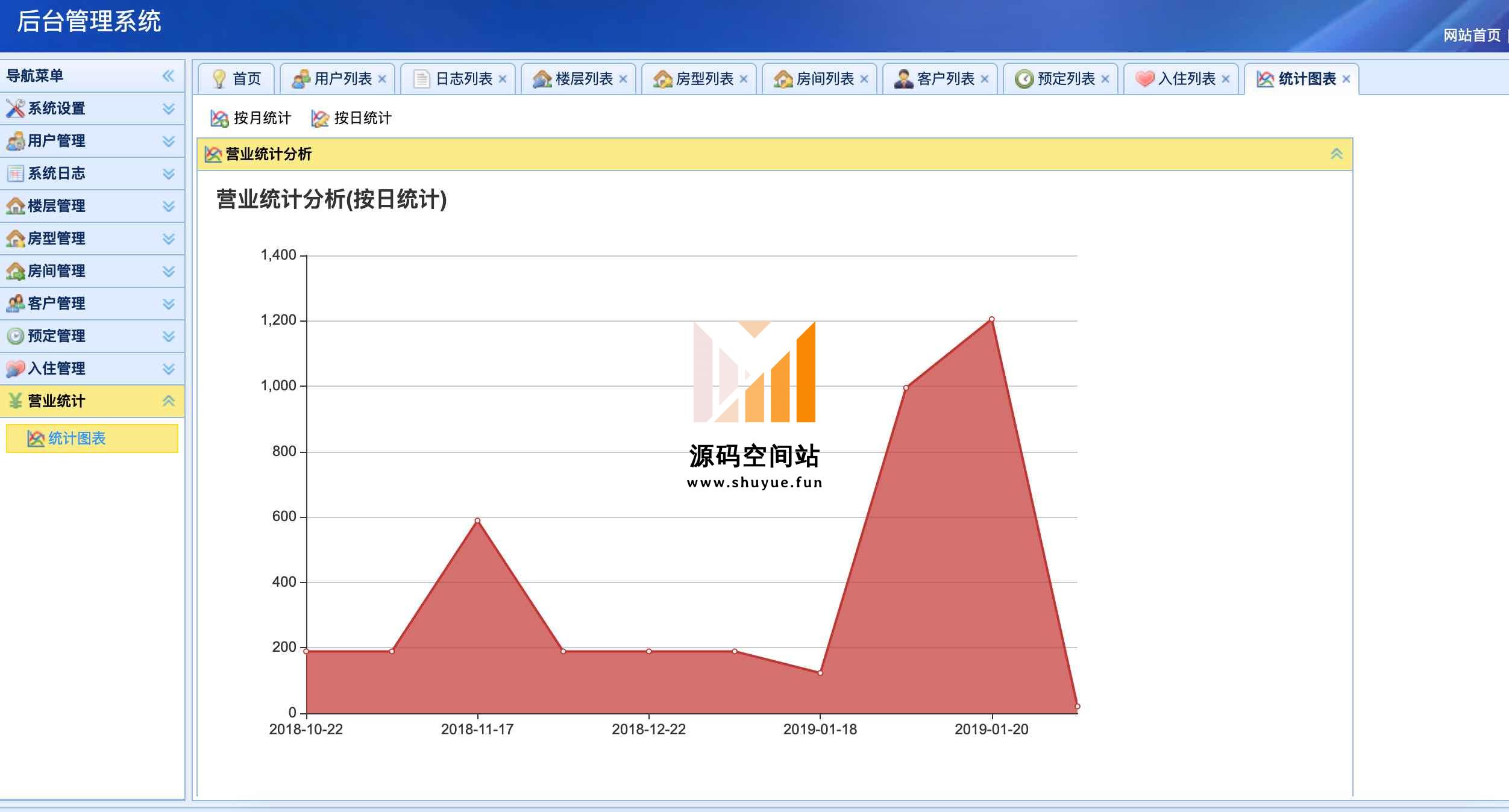
Task: Open the 网站首页 link
Action: point(1471,36)
